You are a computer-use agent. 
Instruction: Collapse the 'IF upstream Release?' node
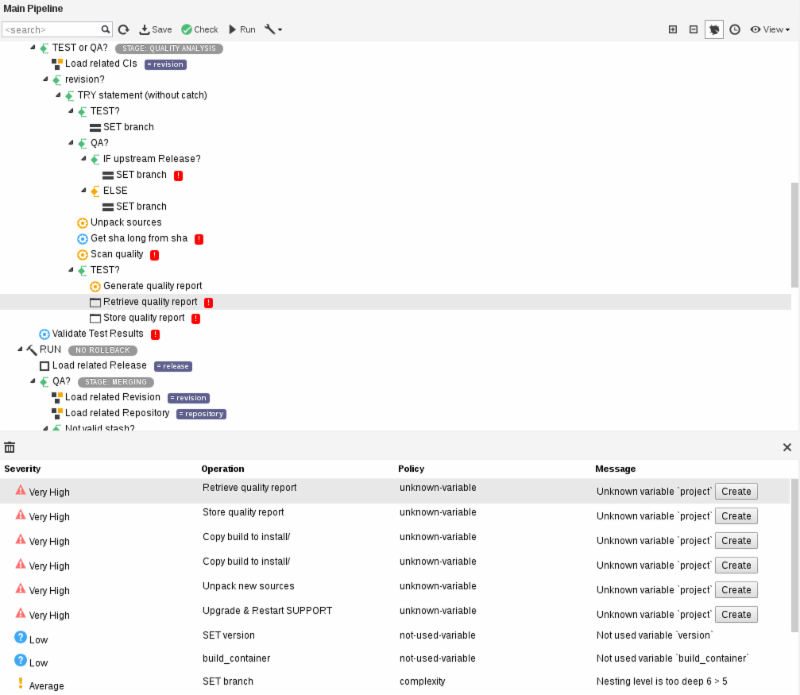[84, 159]
